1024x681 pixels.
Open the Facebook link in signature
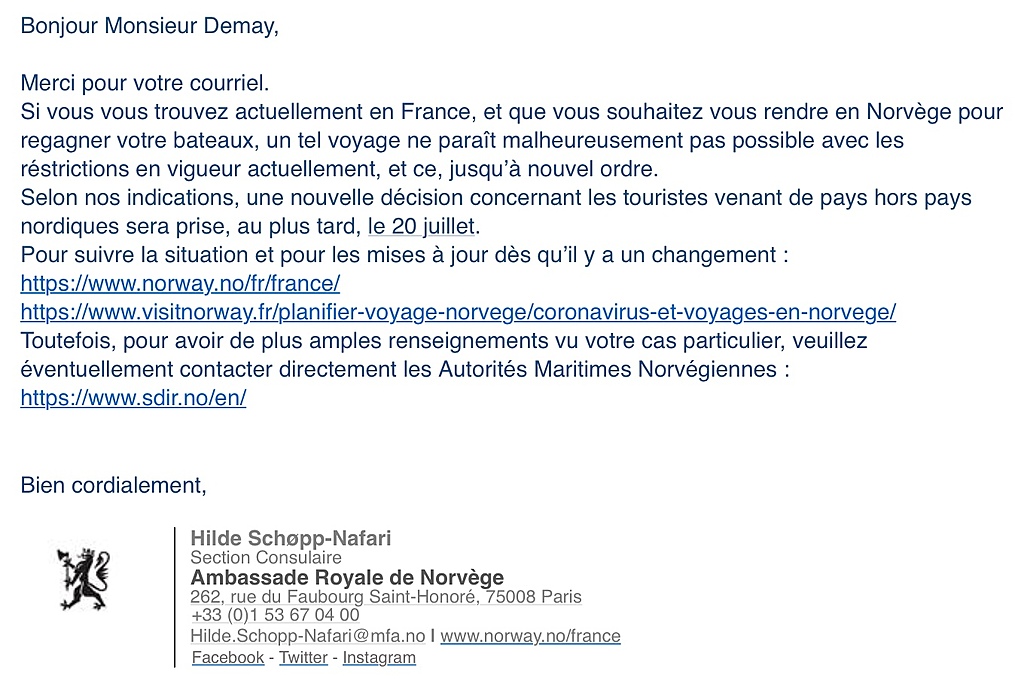tap(228, 657)
